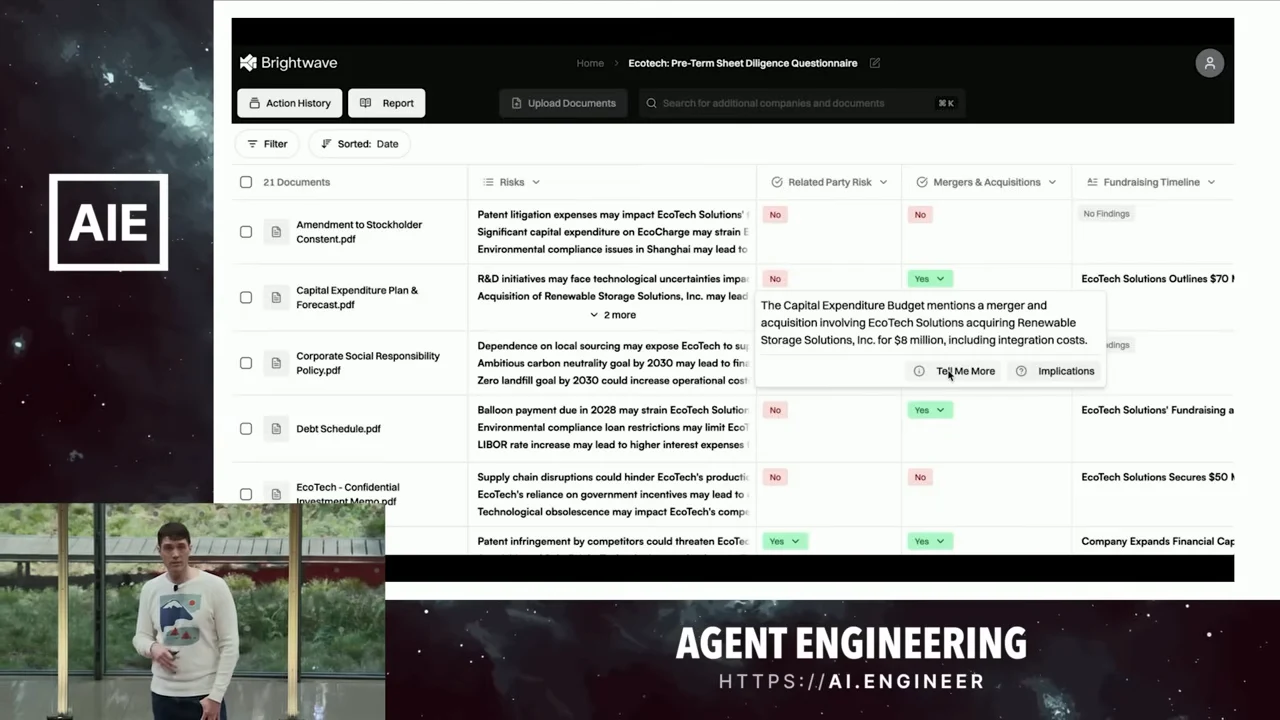This screenshot has width=1280, height=720.
Task: Click the Fundraising Timeline column text icon
Action: click(x=1092, y=182)
